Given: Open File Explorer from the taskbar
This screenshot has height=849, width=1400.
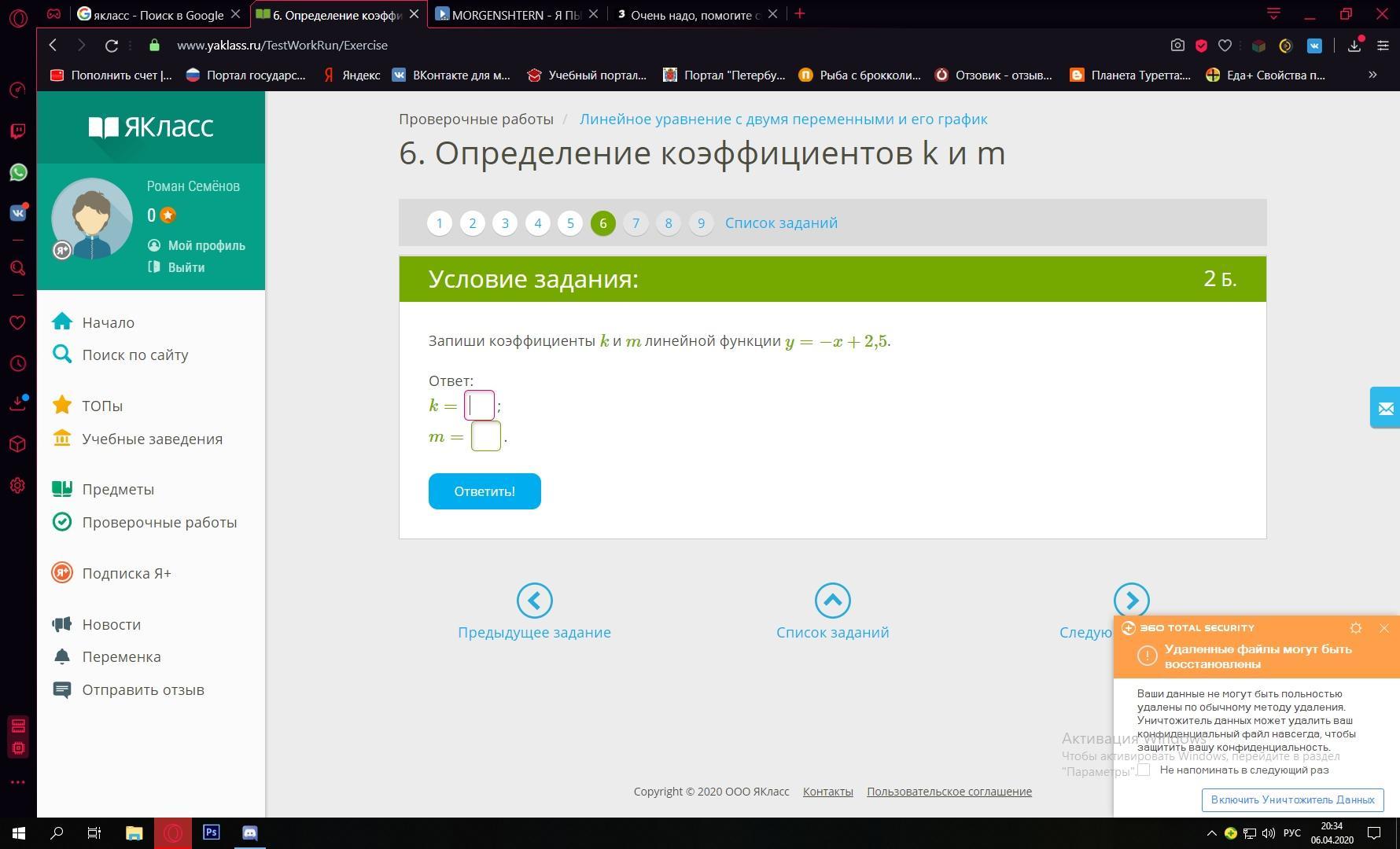Looking at the screenshot, I should 134,832.
